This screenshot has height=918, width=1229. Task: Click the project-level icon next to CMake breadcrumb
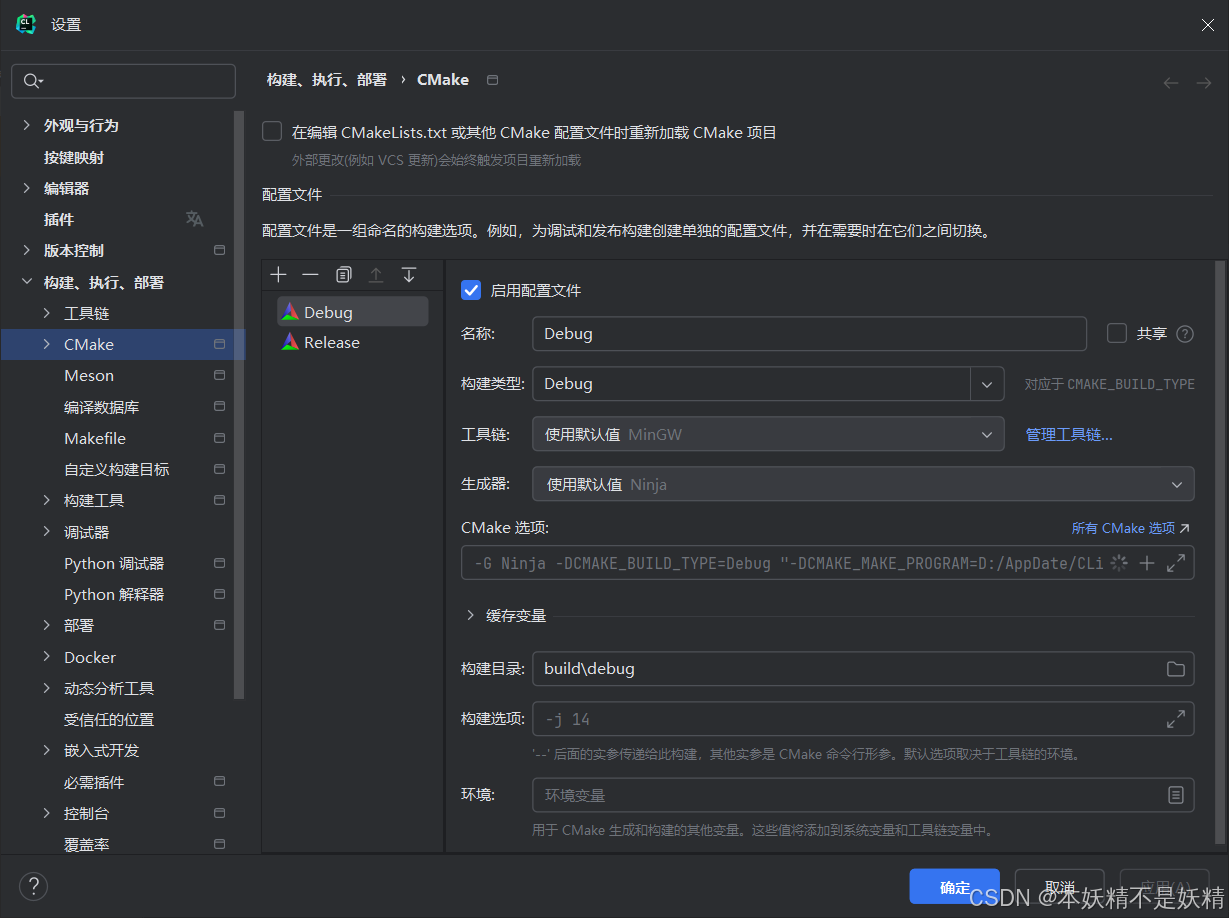(x=492, y=80)
